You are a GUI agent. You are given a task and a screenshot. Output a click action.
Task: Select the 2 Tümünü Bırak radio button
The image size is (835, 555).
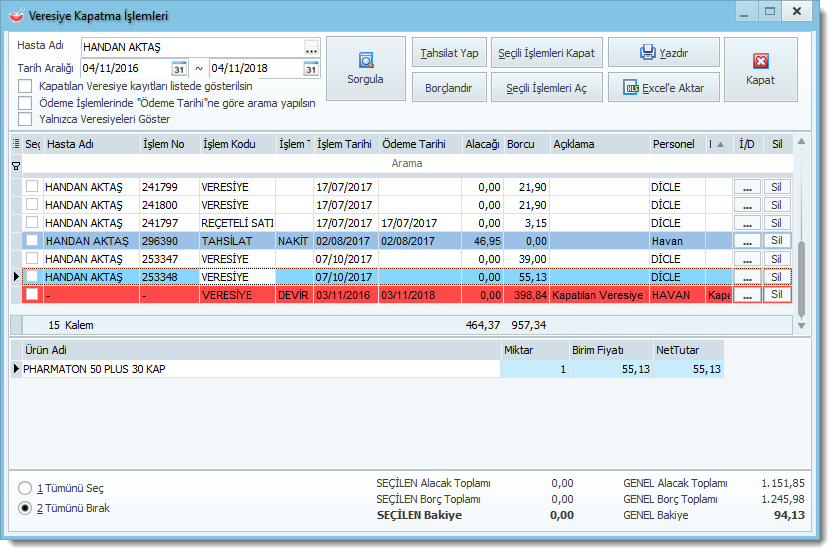click(x=25, y=508)
